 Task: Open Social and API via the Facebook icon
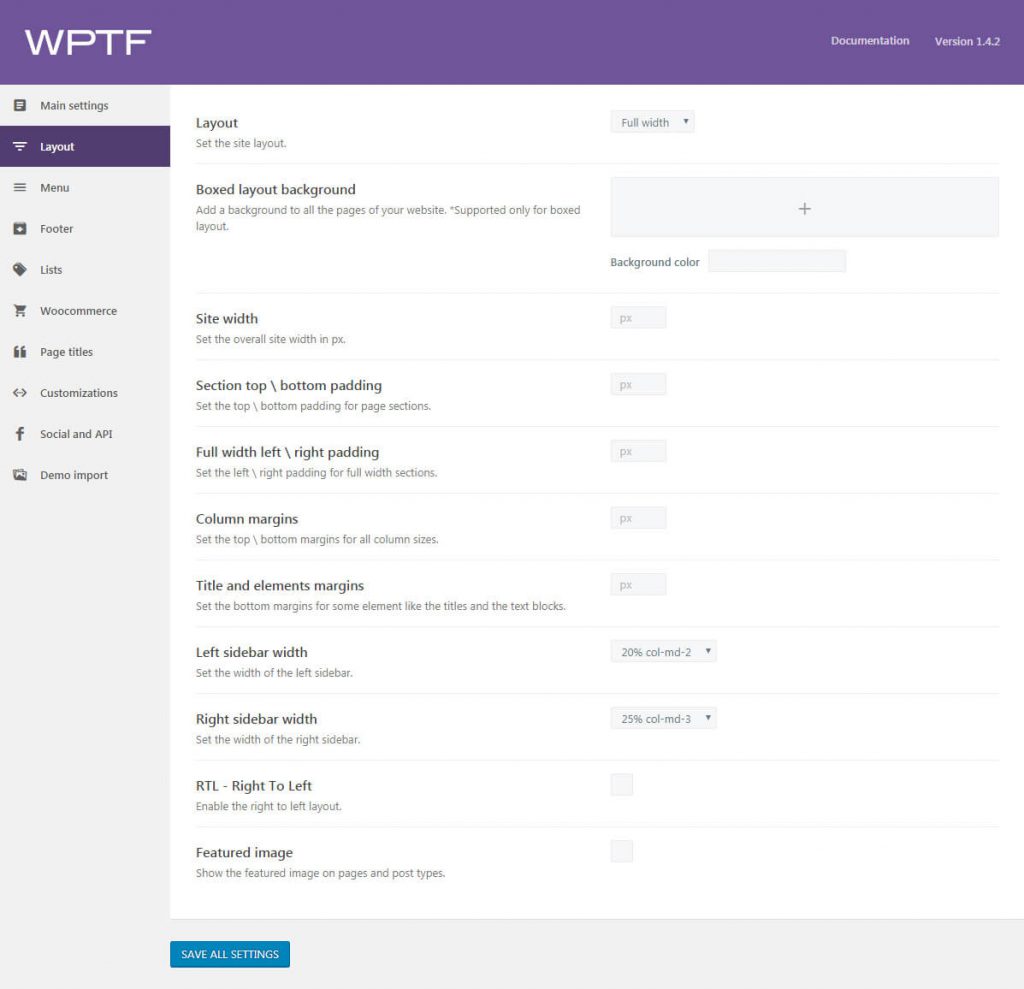(x=20, y=433)
